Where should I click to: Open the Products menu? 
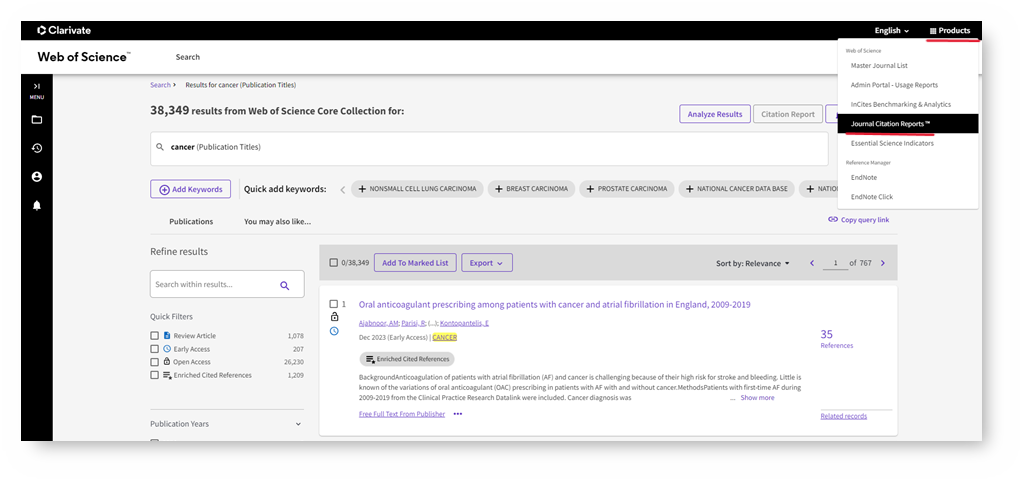click(950, 31)
